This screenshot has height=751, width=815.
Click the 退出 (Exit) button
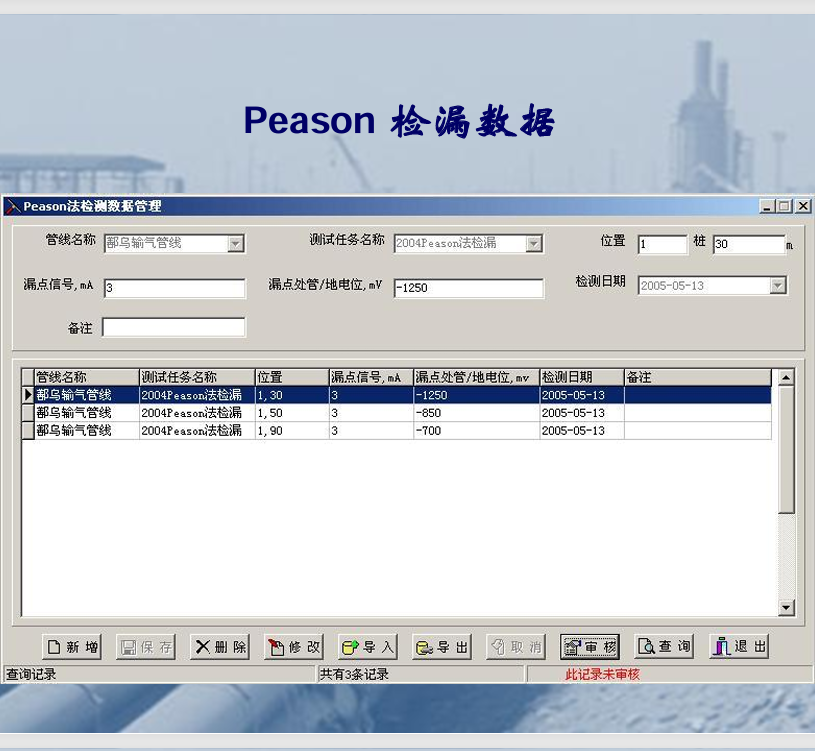coord(739,647)
